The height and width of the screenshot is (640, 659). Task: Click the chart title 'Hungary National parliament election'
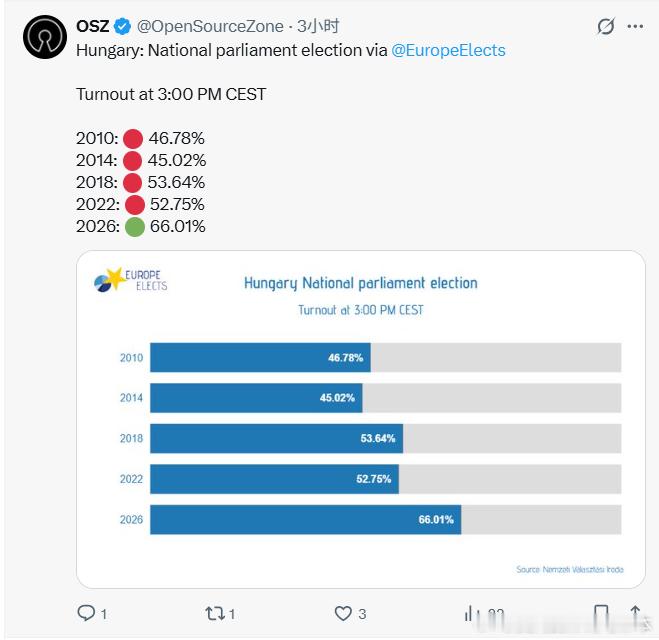361,283
